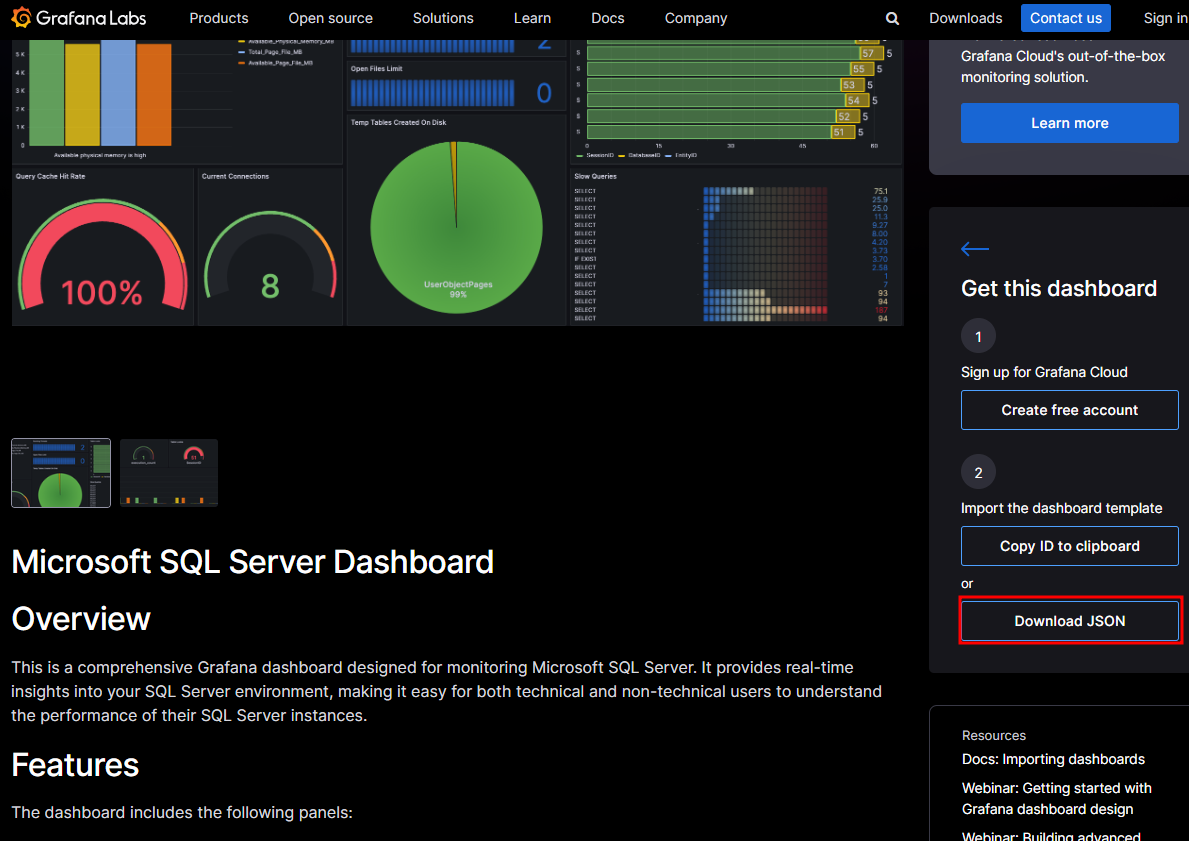Click the blue Learn more button
The width and height of the screenshot is (1189, 841).
1069,123
